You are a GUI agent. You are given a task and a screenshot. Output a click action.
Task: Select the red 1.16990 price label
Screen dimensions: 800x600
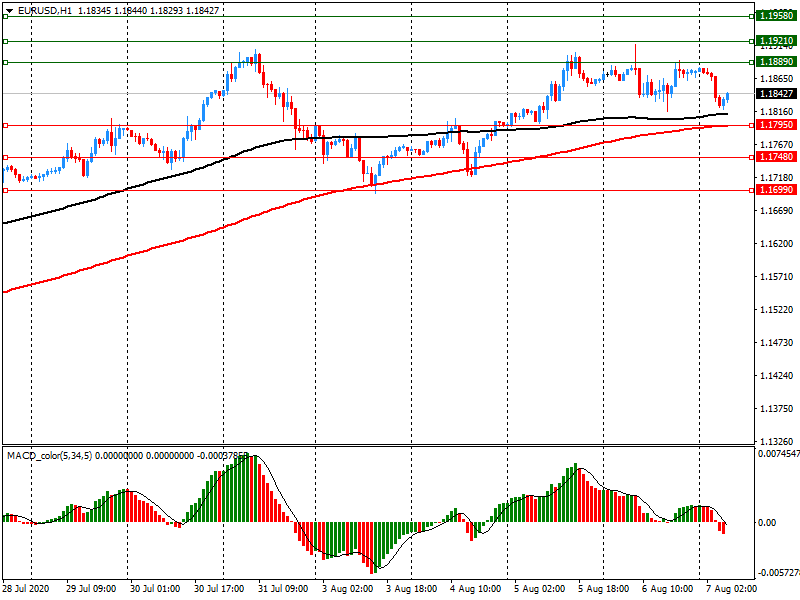(x=776, y=190)
